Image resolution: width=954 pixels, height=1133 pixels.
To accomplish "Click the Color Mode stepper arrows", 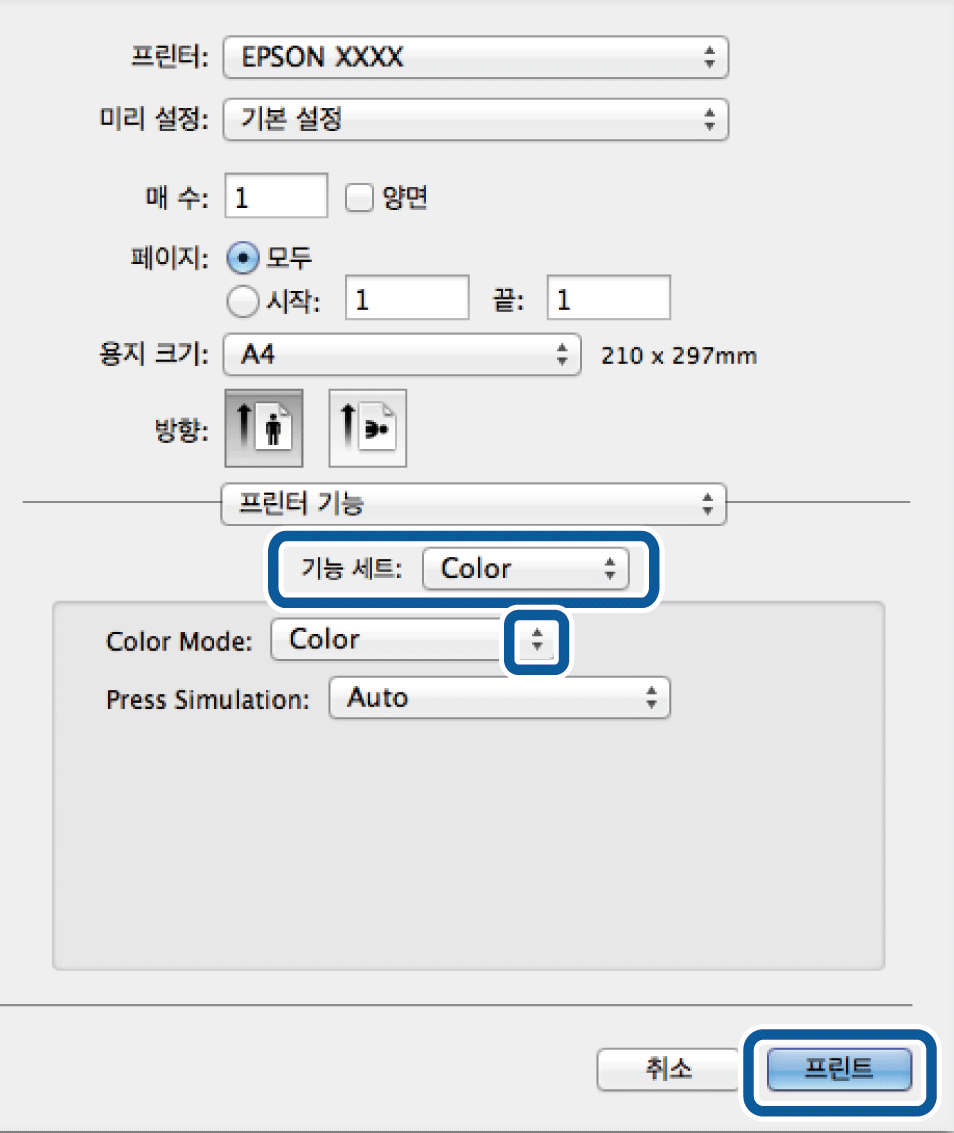I will click(536, 642).
